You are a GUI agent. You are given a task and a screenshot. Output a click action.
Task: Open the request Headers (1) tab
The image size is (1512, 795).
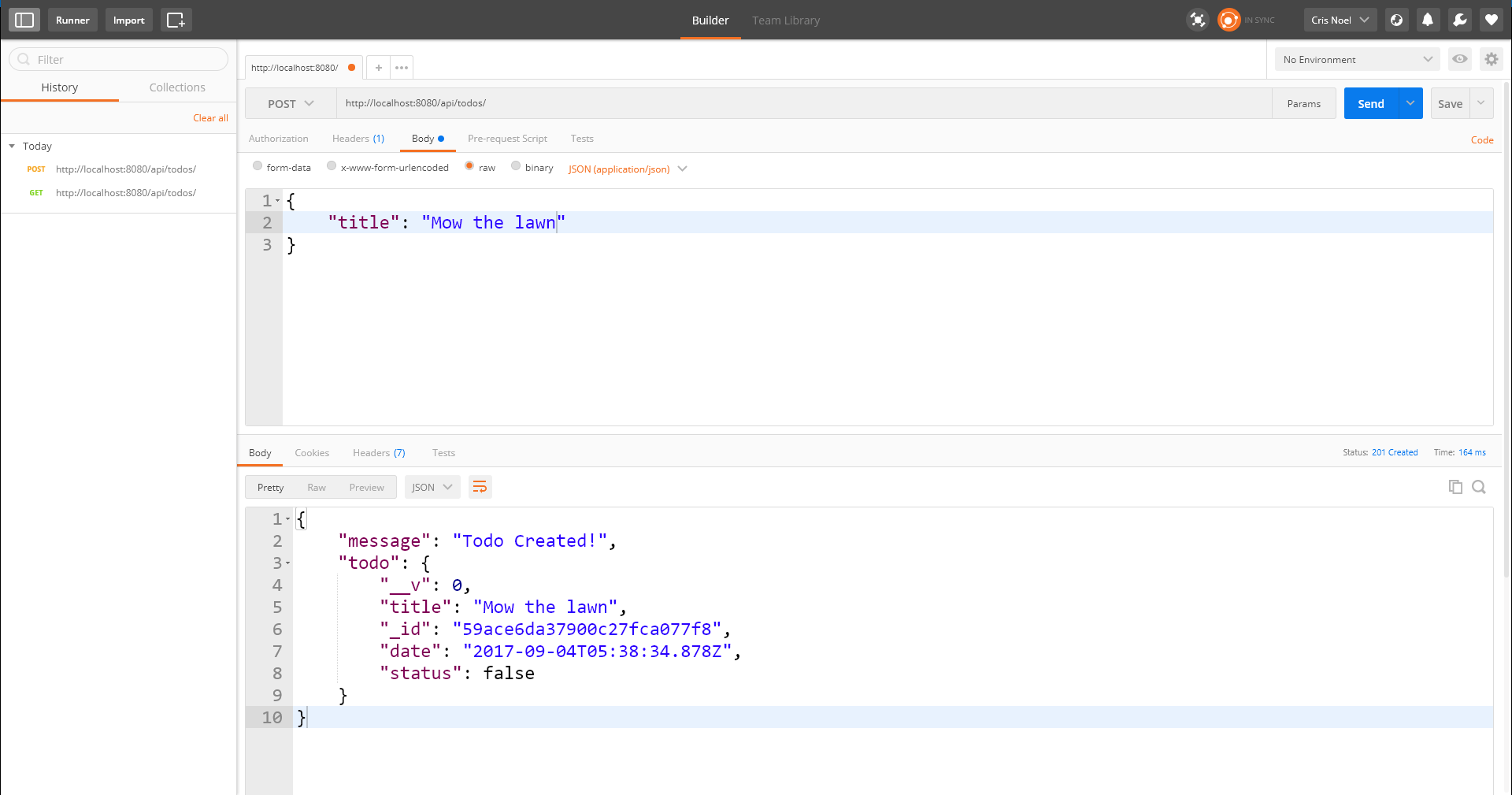coord(358,139)
